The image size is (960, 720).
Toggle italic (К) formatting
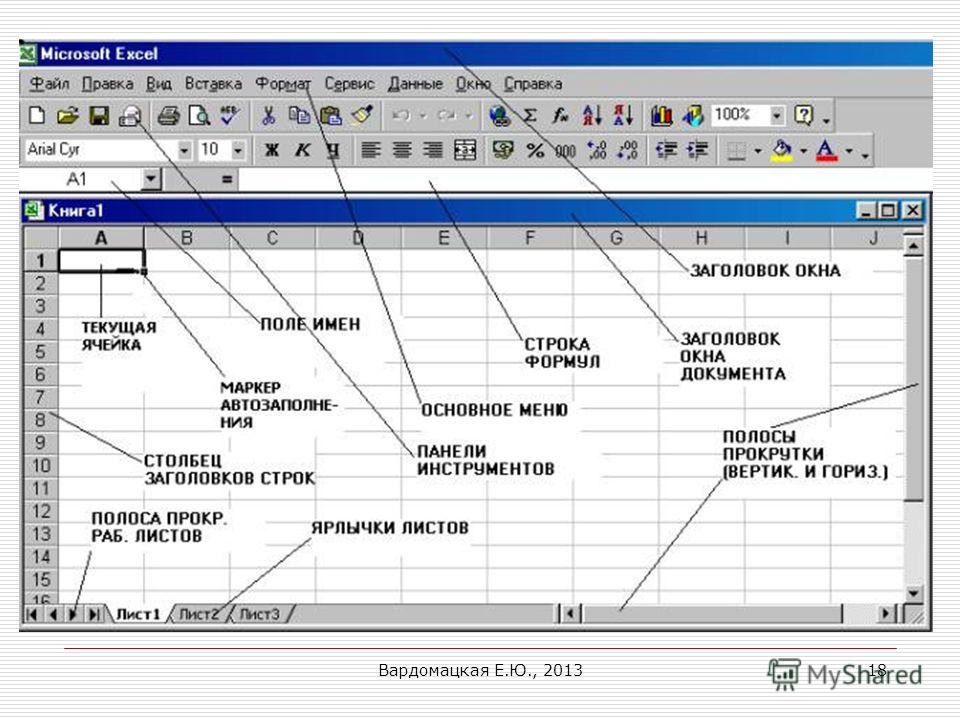pos(302,150)
